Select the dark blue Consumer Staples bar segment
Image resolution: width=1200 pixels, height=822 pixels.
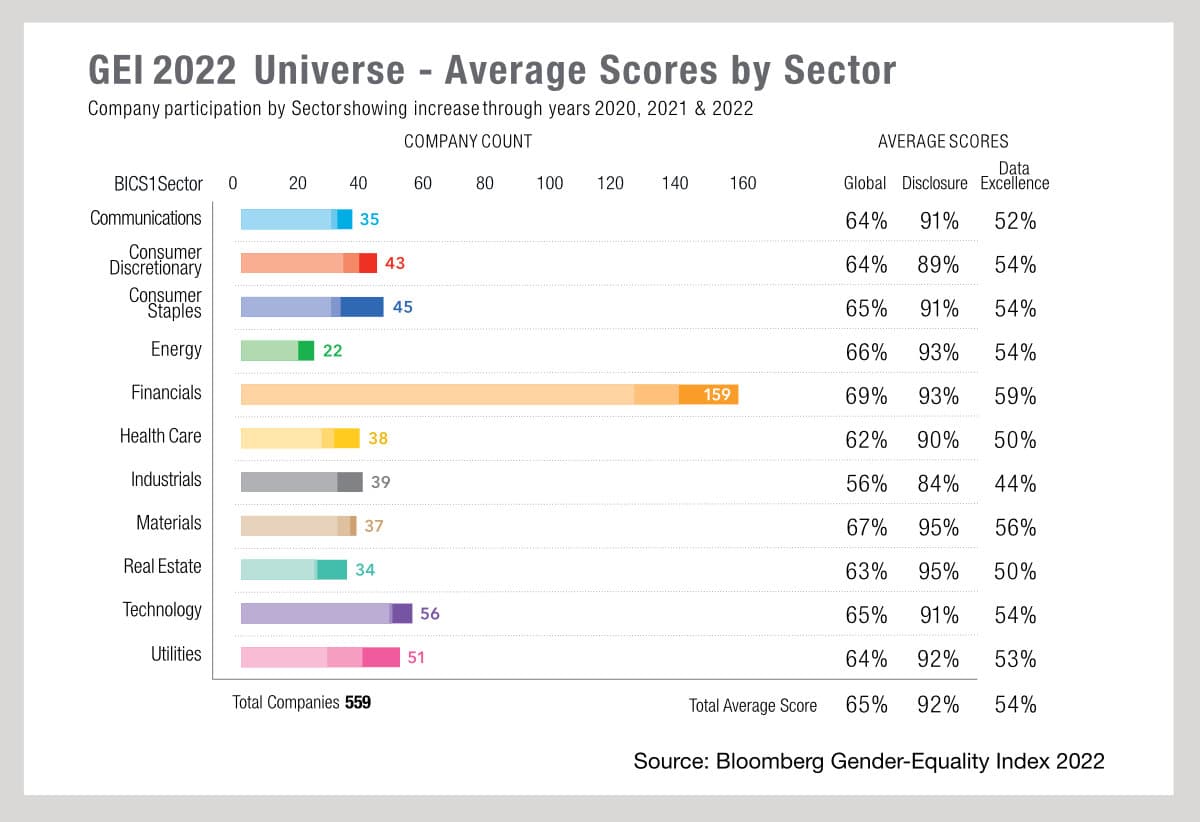361,307
